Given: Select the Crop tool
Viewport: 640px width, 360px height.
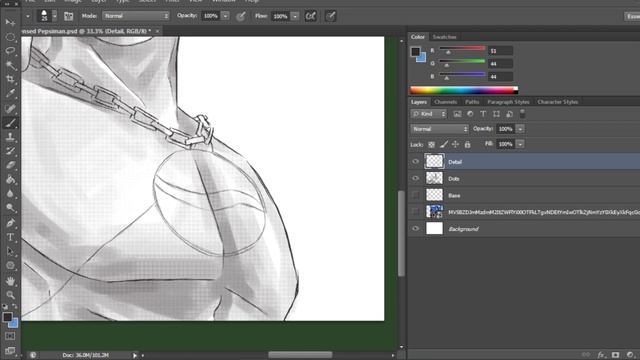Looking at the screenshot, I should [10, 79].
